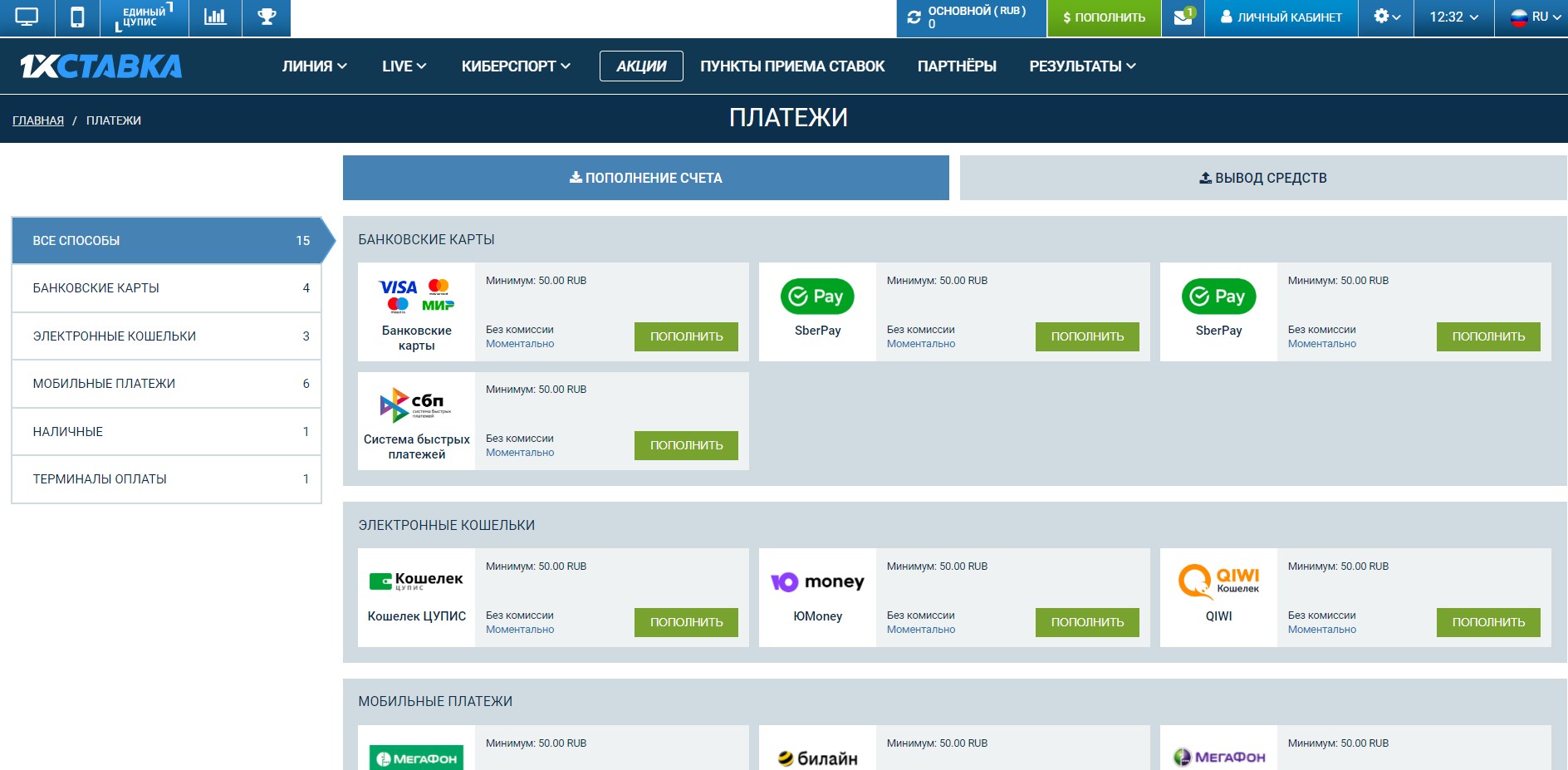Click the Система быстрых платежей label
This screenshot has width=1568, height=770.
tap(417, 447)
